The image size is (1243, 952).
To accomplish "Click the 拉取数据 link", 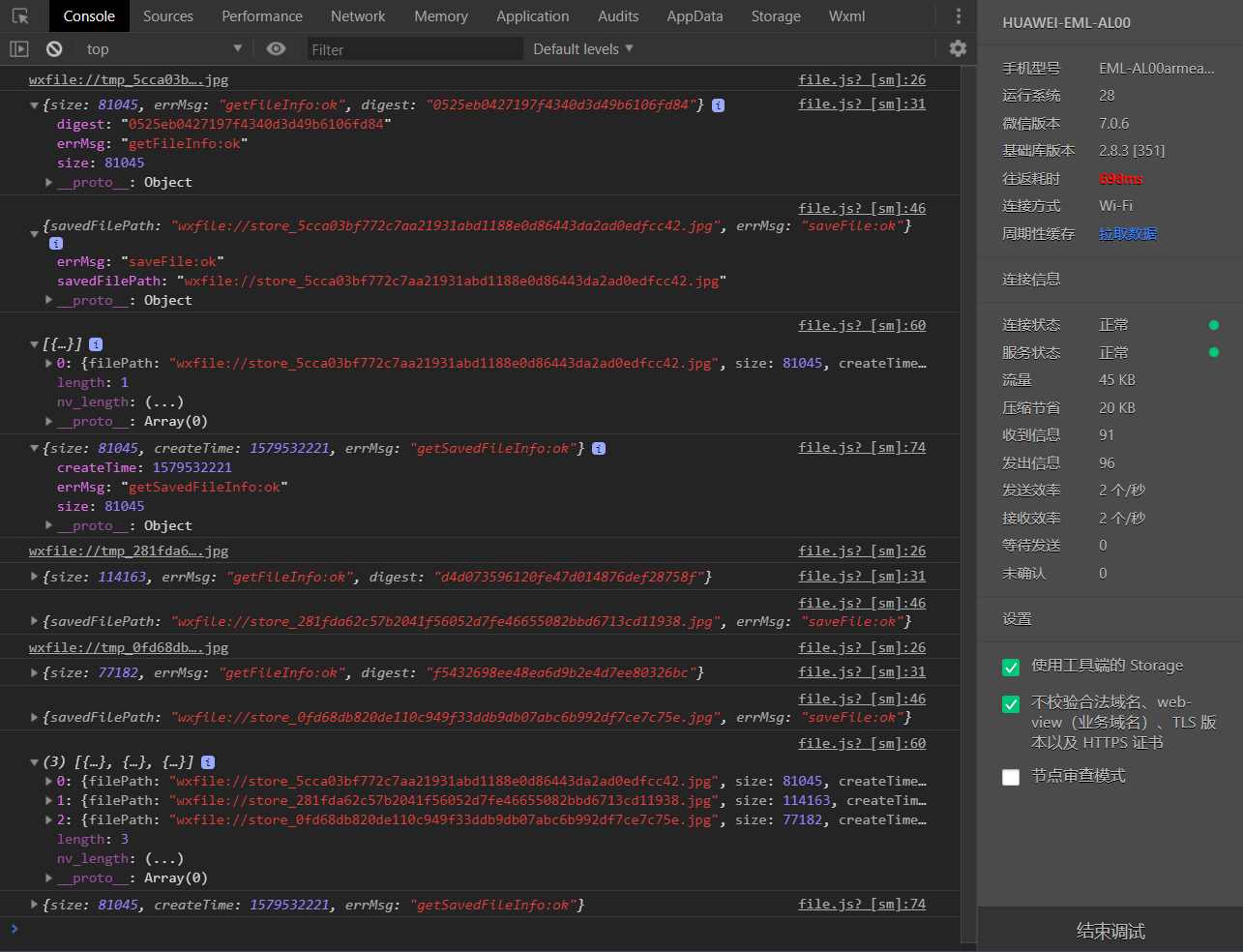I will 1128,234.
